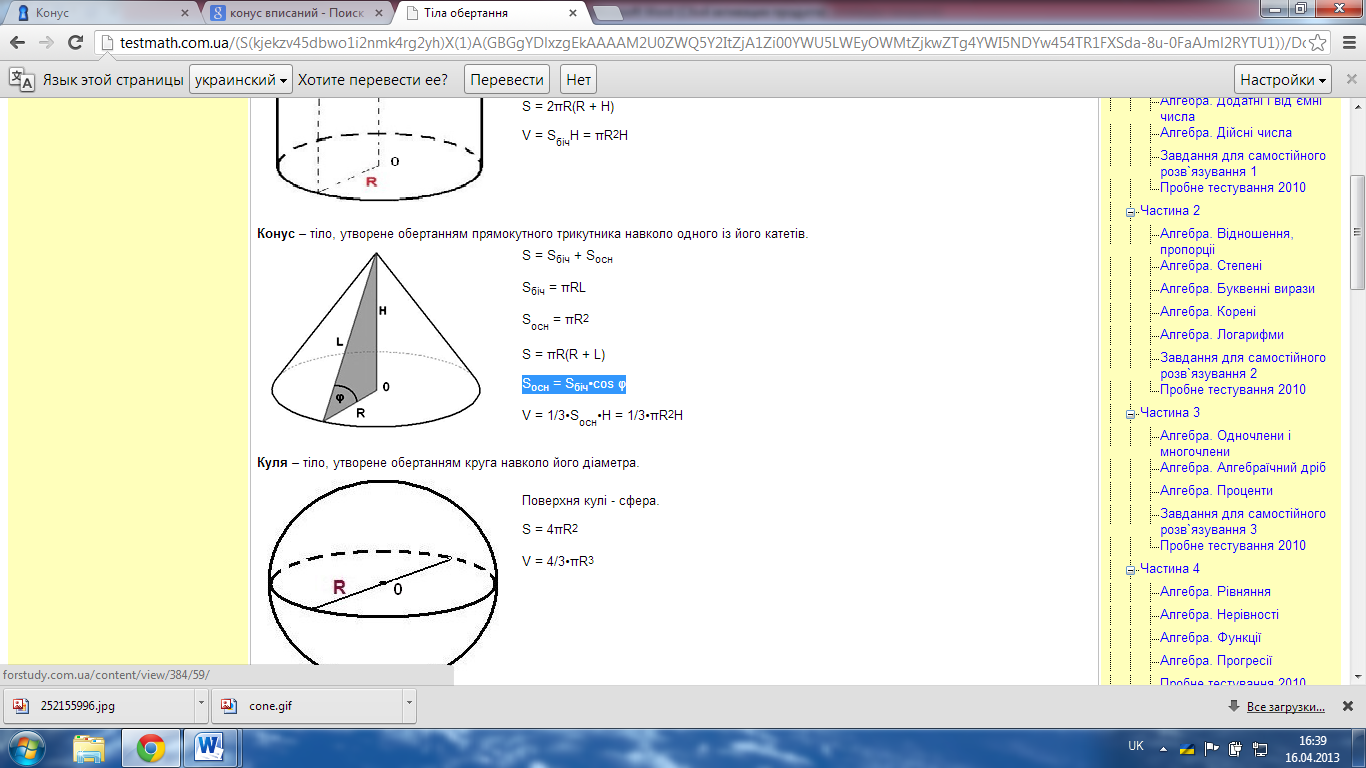Open "Алгебра. Буквенні вирази" link
The image size is (1366, 768).
coord(1237,288)
